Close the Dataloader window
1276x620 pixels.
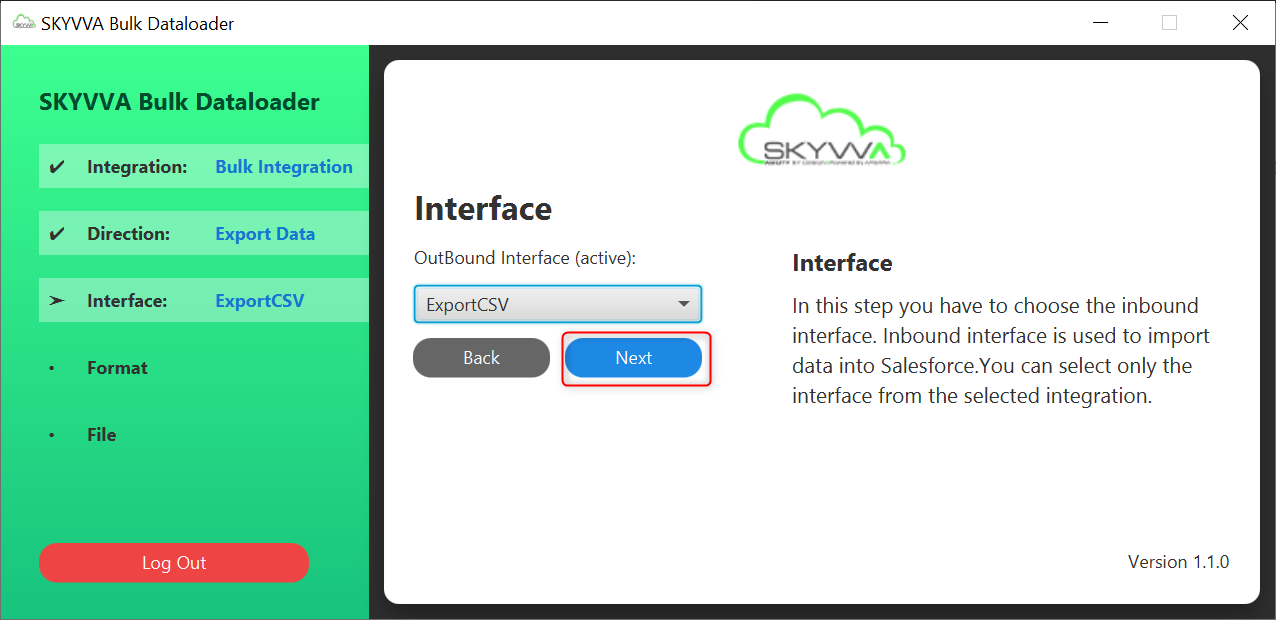(1240, 22)
